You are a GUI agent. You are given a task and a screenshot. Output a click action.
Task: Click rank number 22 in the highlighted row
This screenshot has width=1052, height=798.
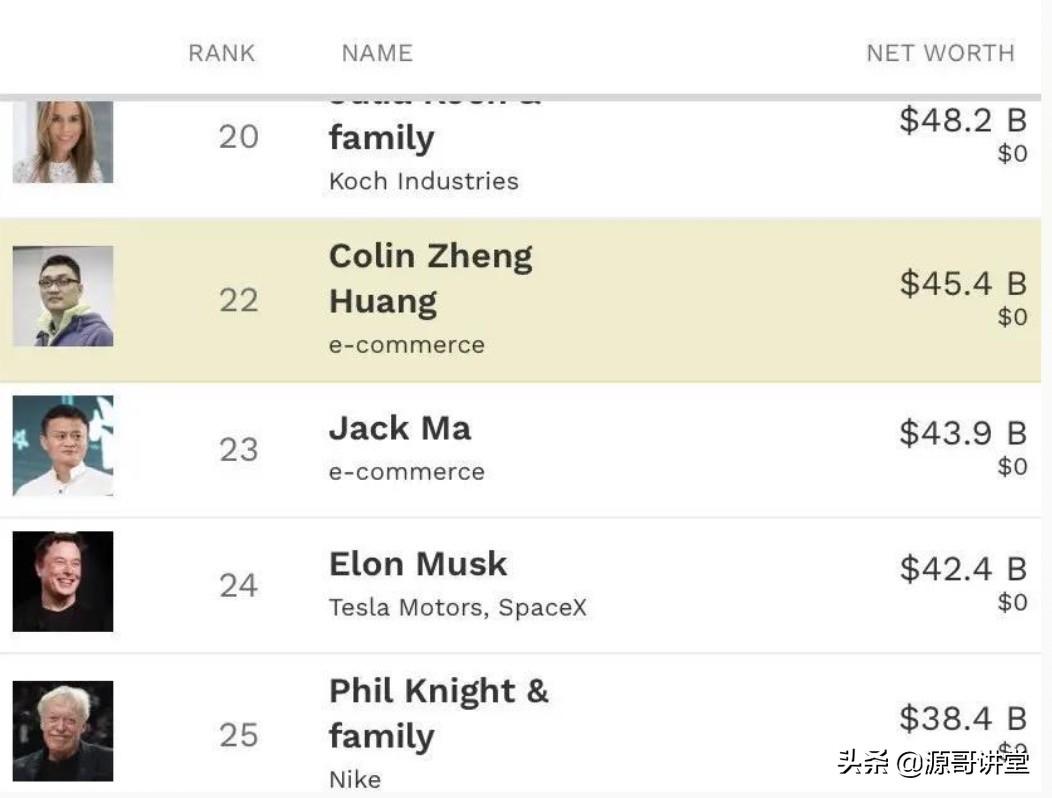click(239, 299)
